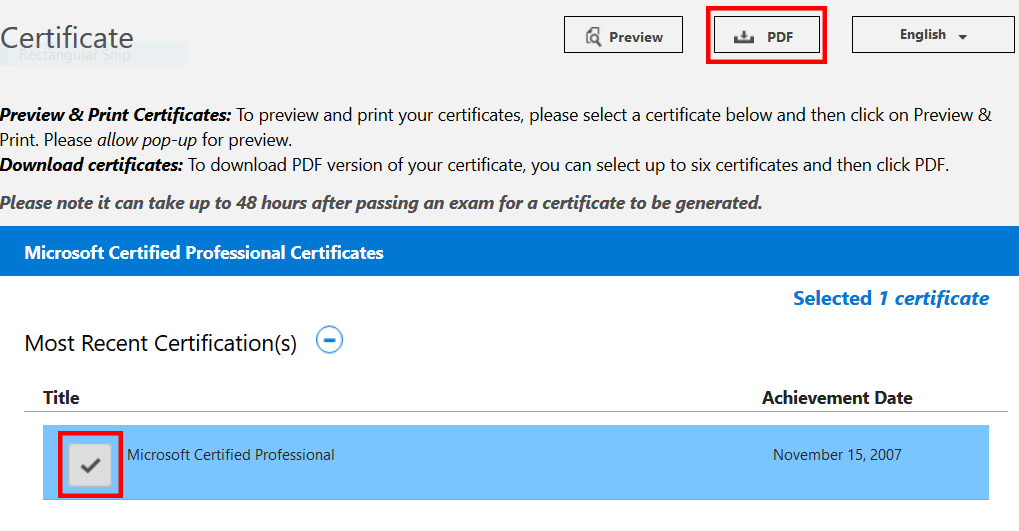
Task: Select the Microsoft Certified Professional title text
Action: click(230, 455)
